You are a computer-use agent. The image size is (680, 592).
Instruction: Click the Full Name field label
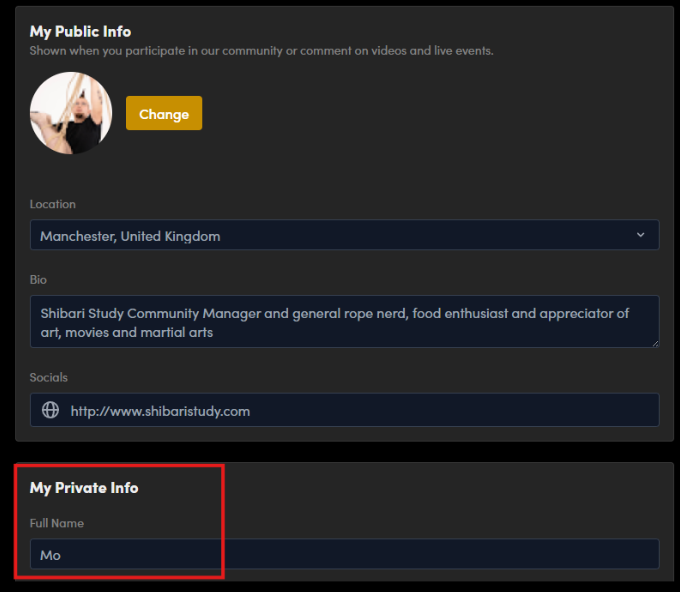click(x=57, y=523)
